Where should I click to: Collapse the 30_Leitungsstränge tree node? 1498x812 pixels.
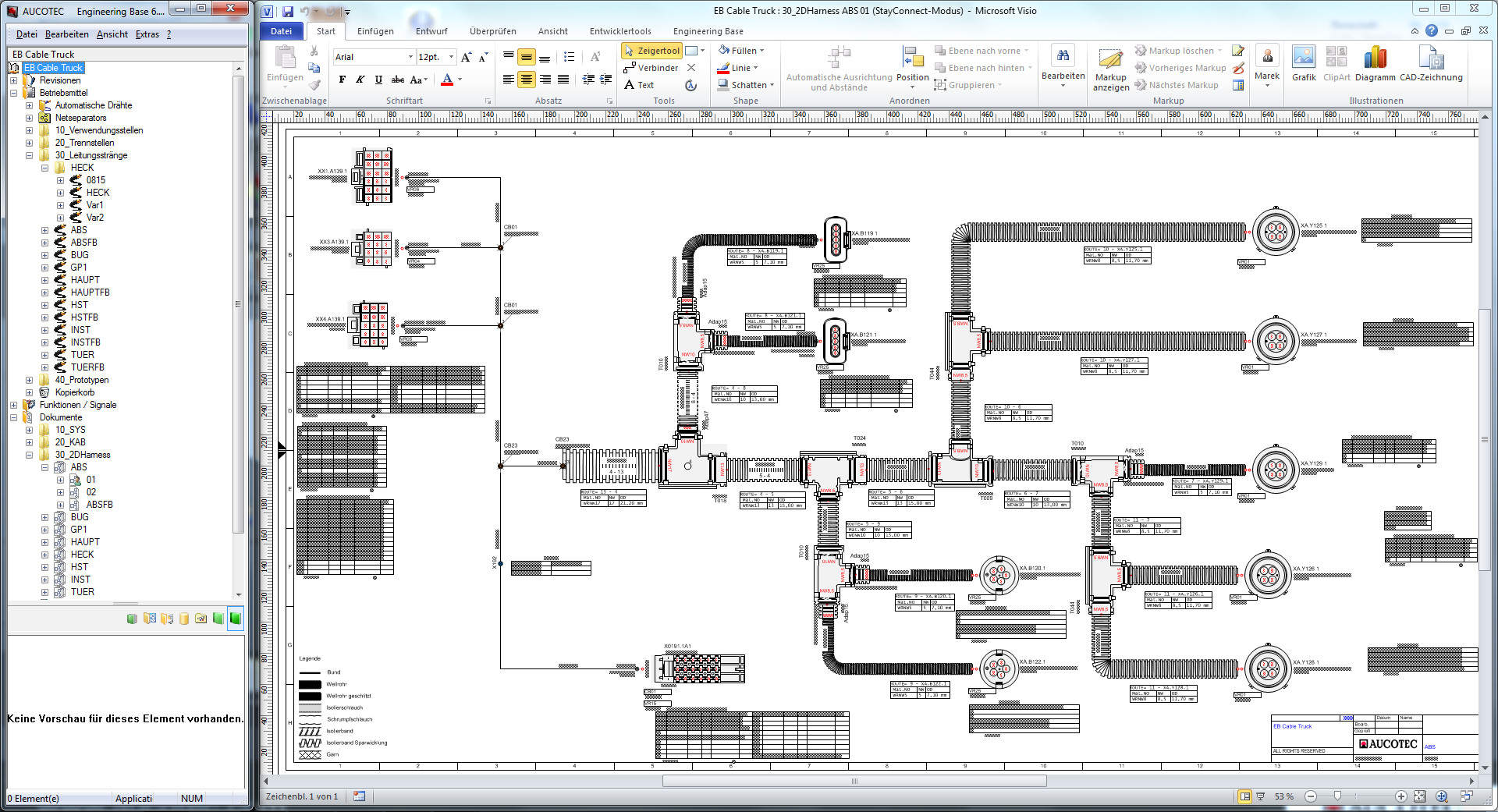point(30,155)
